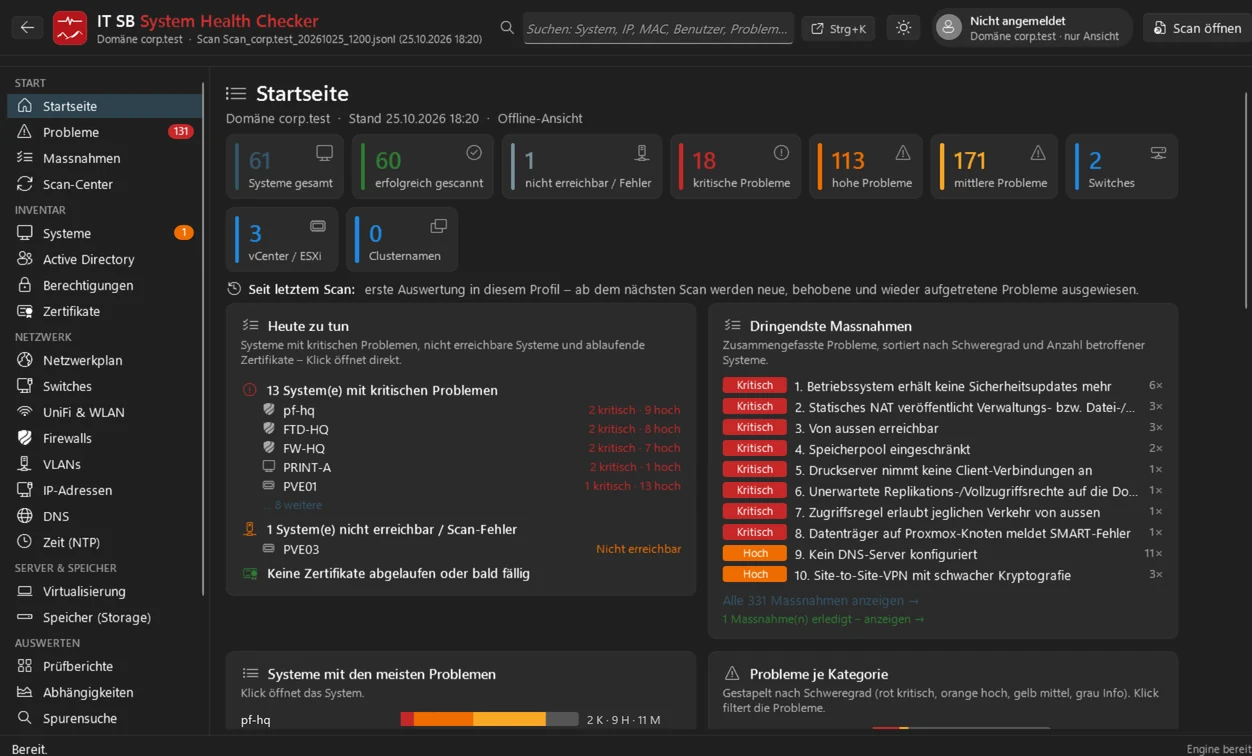Open the erfolgreich gescannt 60 card
Image resolution: width=1252 pixels, height=756 pixels.
point(423,167)
